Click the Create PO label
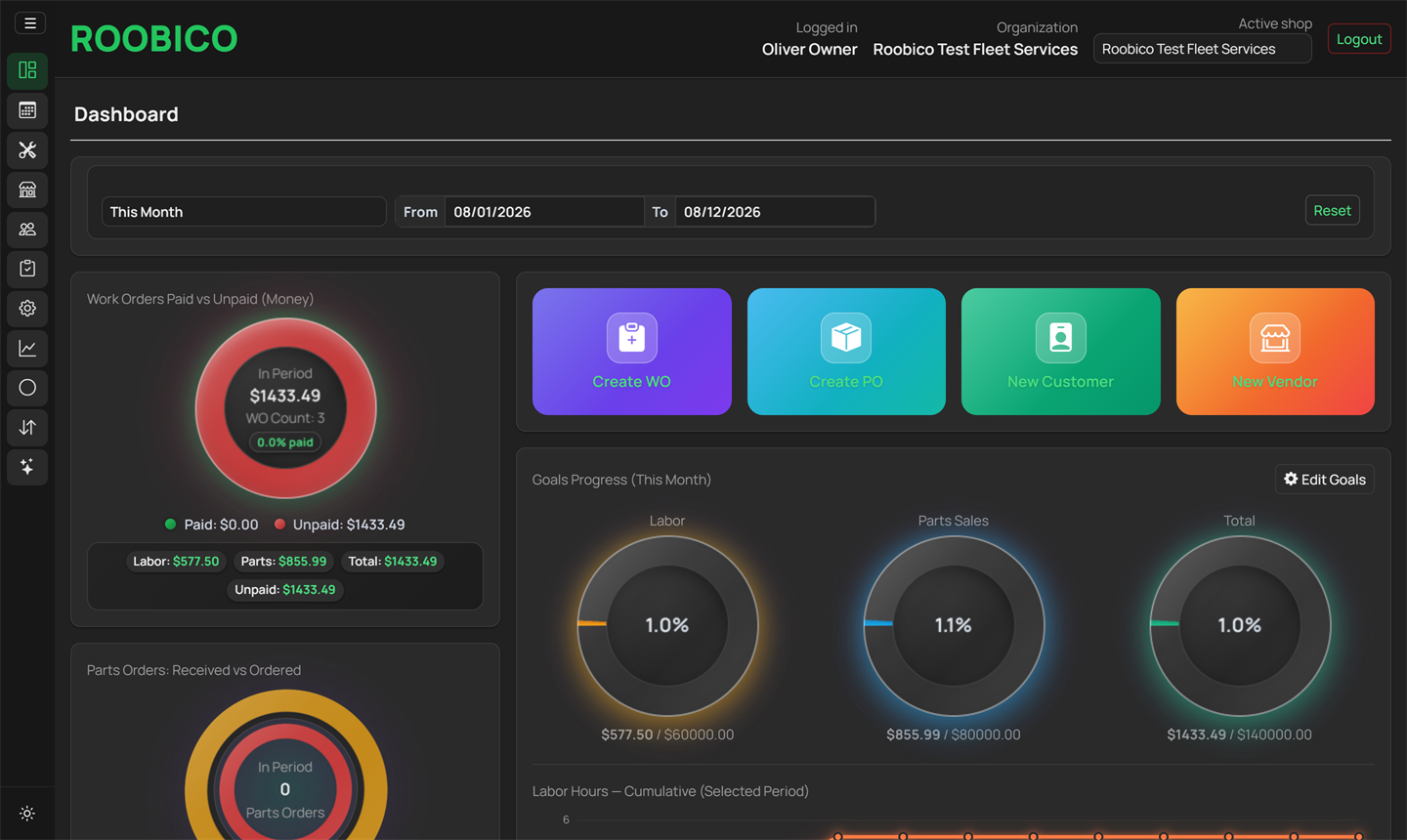 click(x=846, y=382)
